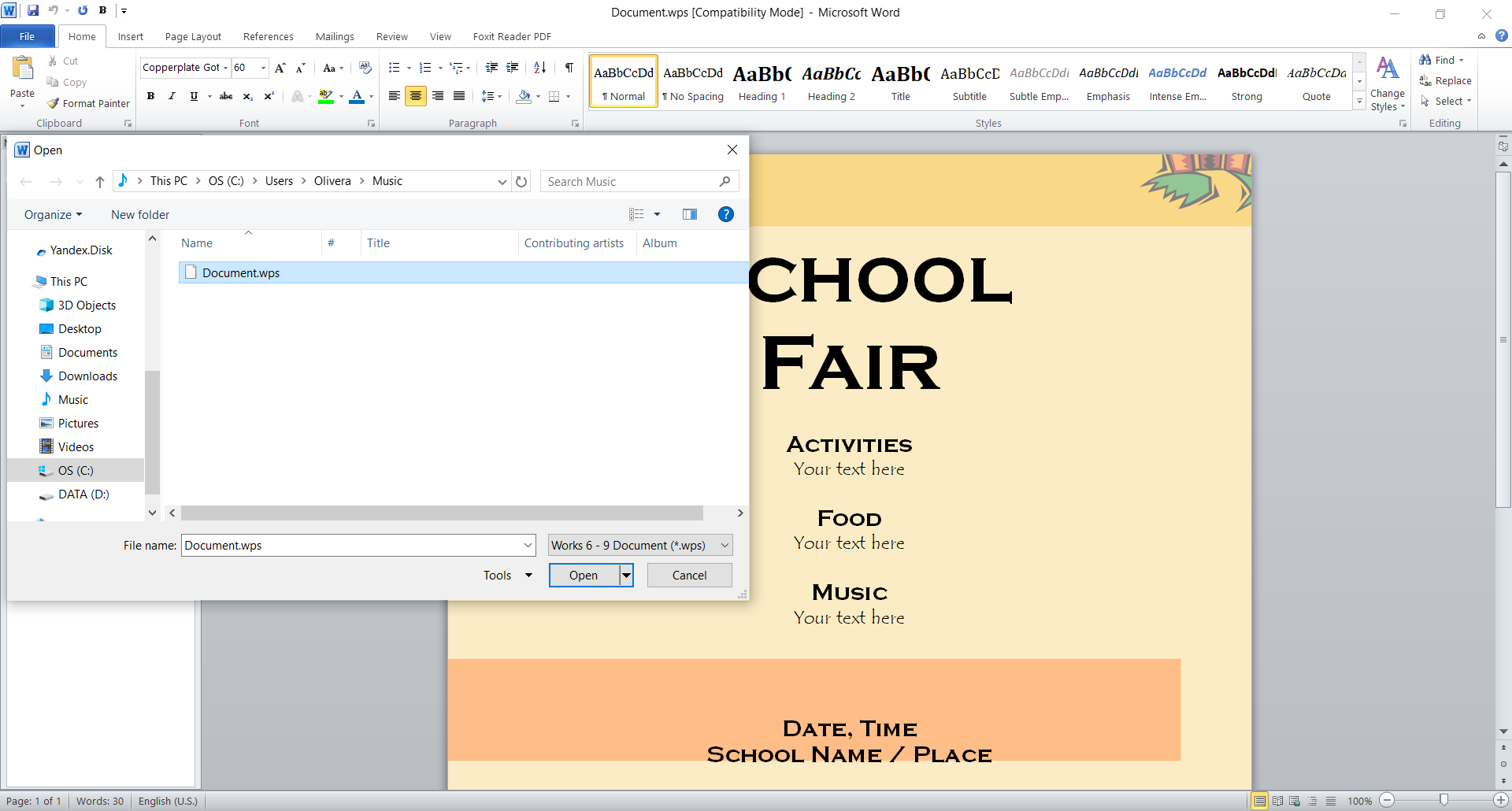The width and height of the screenshot is (1512, 811).
Task: Click the preview pane icon in dialog
Action: pyautogui.click(x=690, y=214)
